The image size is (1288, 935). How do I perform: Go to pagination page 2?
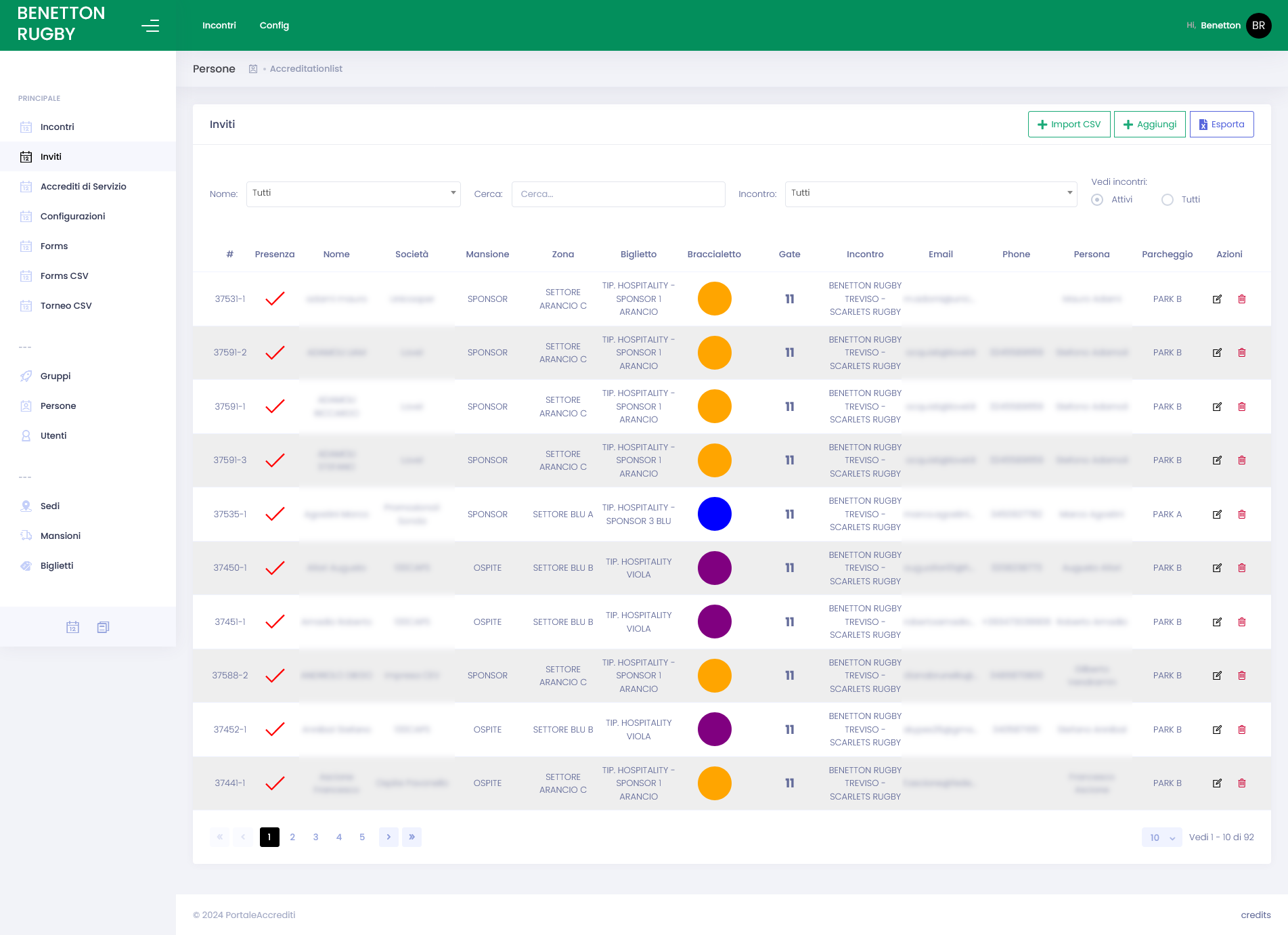click(x=292, y=838)
